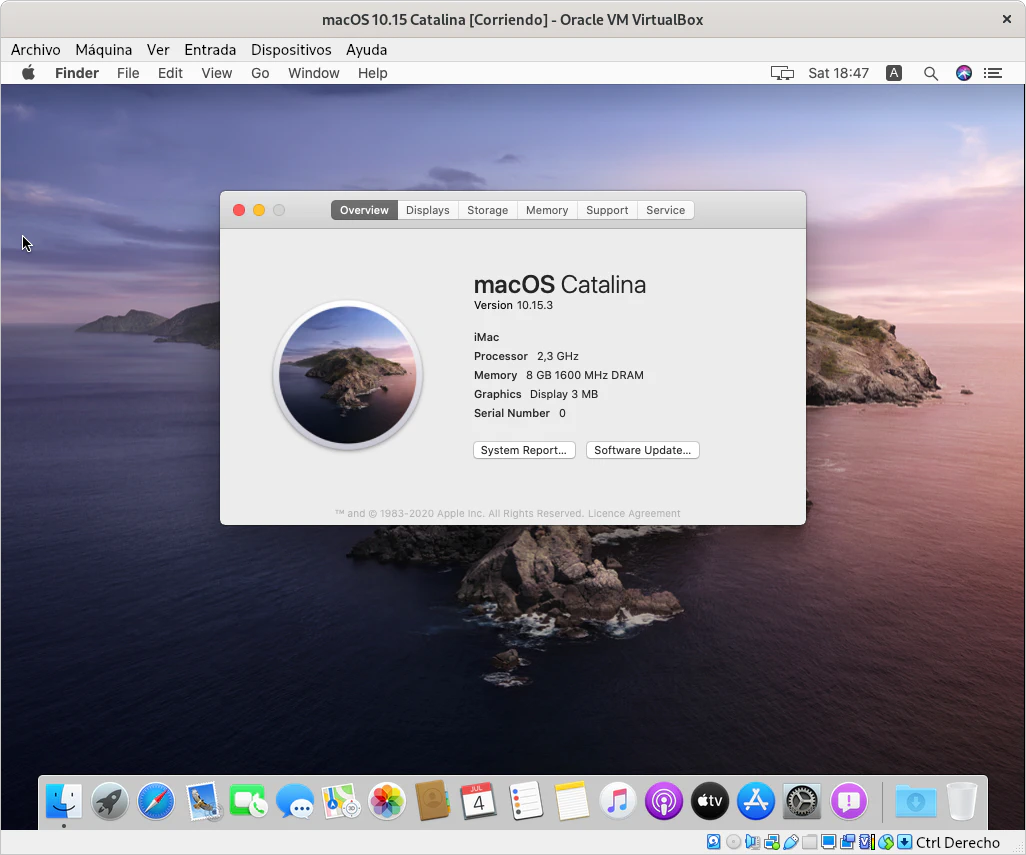Click the System Report... button
This screenshot has width=1026, height=855.
click(x=524, y=450)
